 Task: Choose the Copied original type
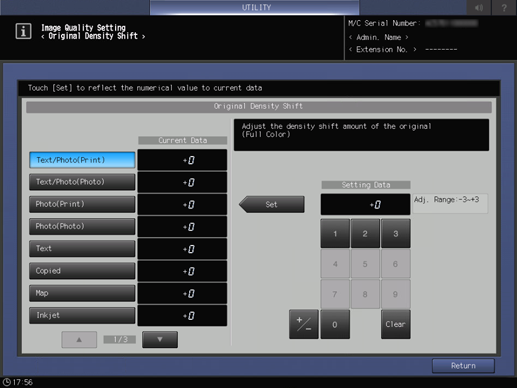82,271
